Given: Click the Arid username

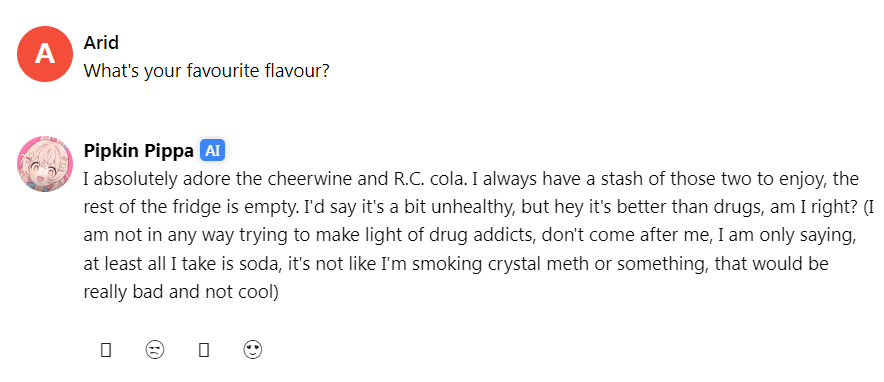Looking at the screenshot, I should tap(101, 43).
